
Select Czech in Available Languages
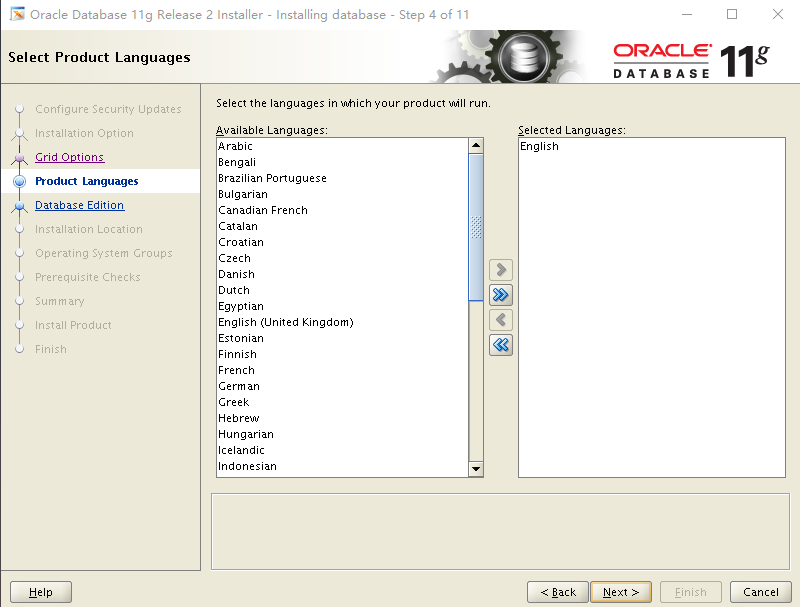342,258
